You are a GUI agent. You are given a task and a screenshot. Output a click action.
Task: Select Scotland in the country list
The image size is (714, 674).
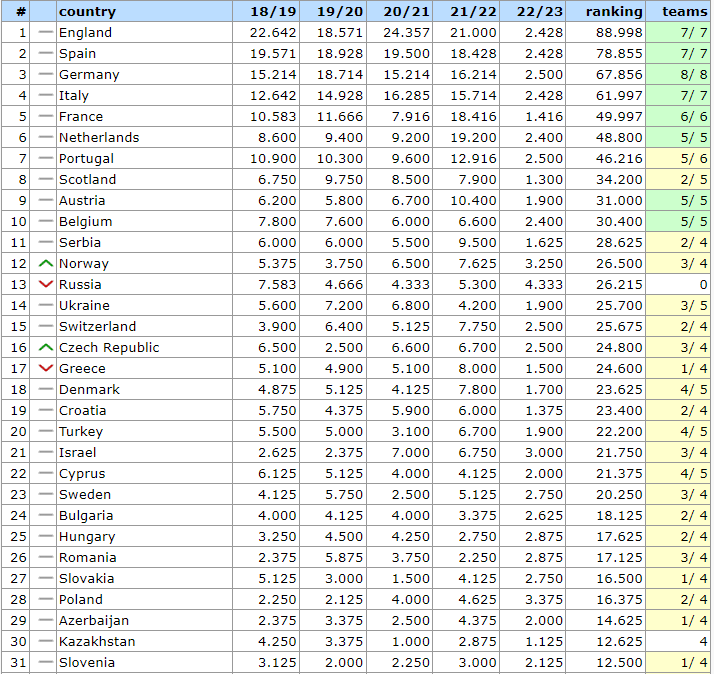tap(87, 180)
